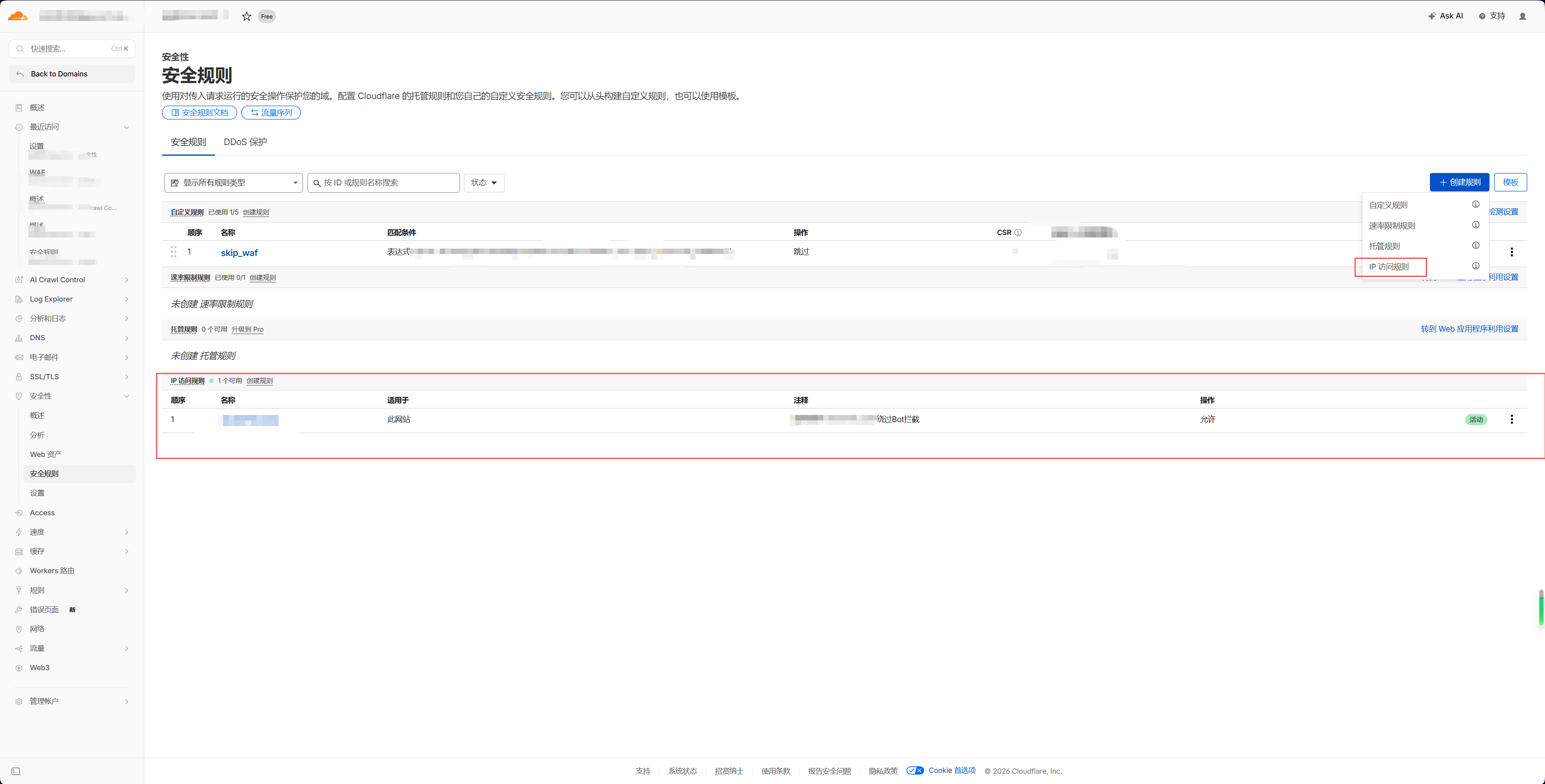Click the 模板 button
This screenshot has height=784, width=1545.
point(1510,182)
